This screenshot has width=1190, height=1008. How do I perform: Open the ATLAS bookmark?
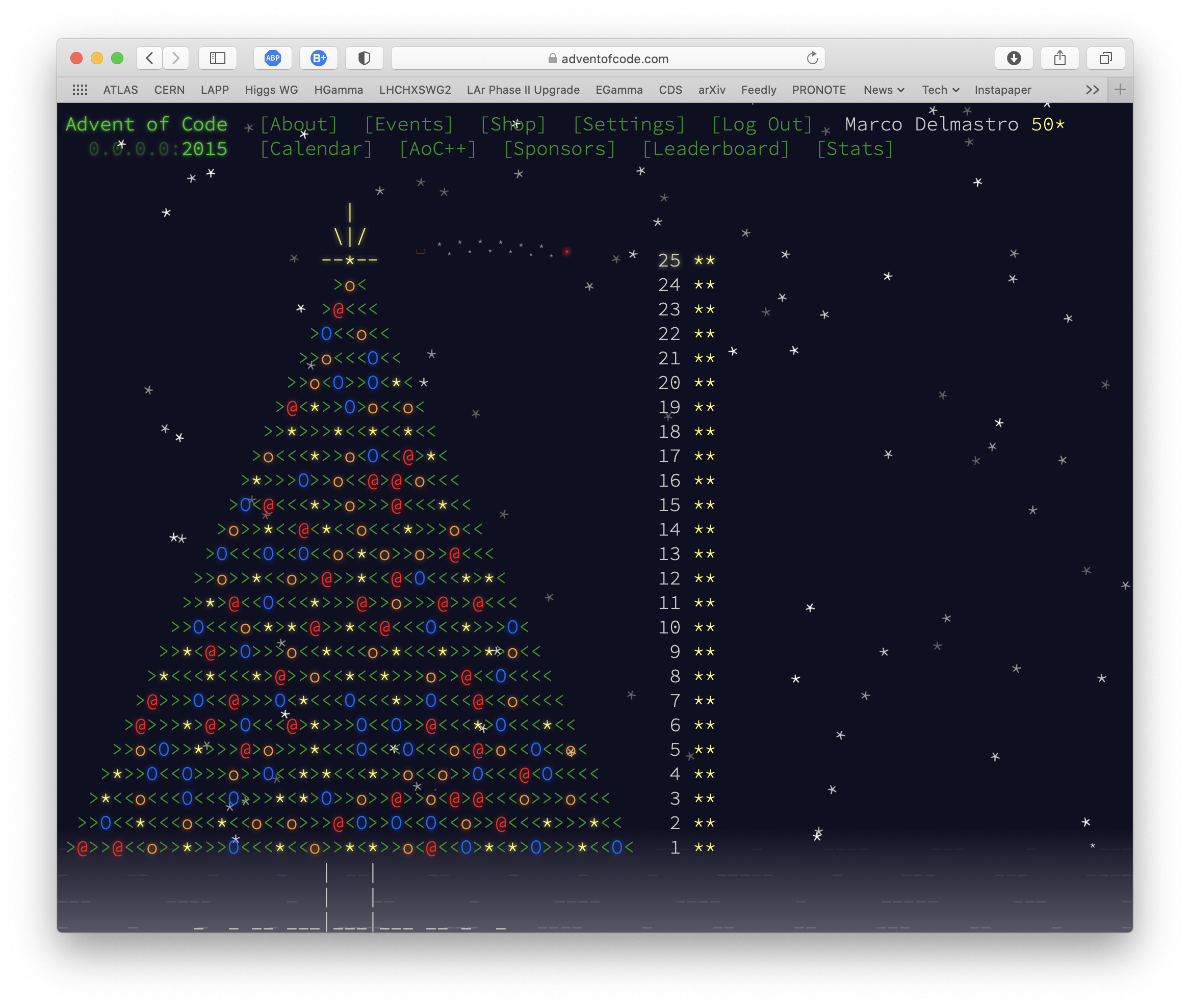click(x=121, y=90)
